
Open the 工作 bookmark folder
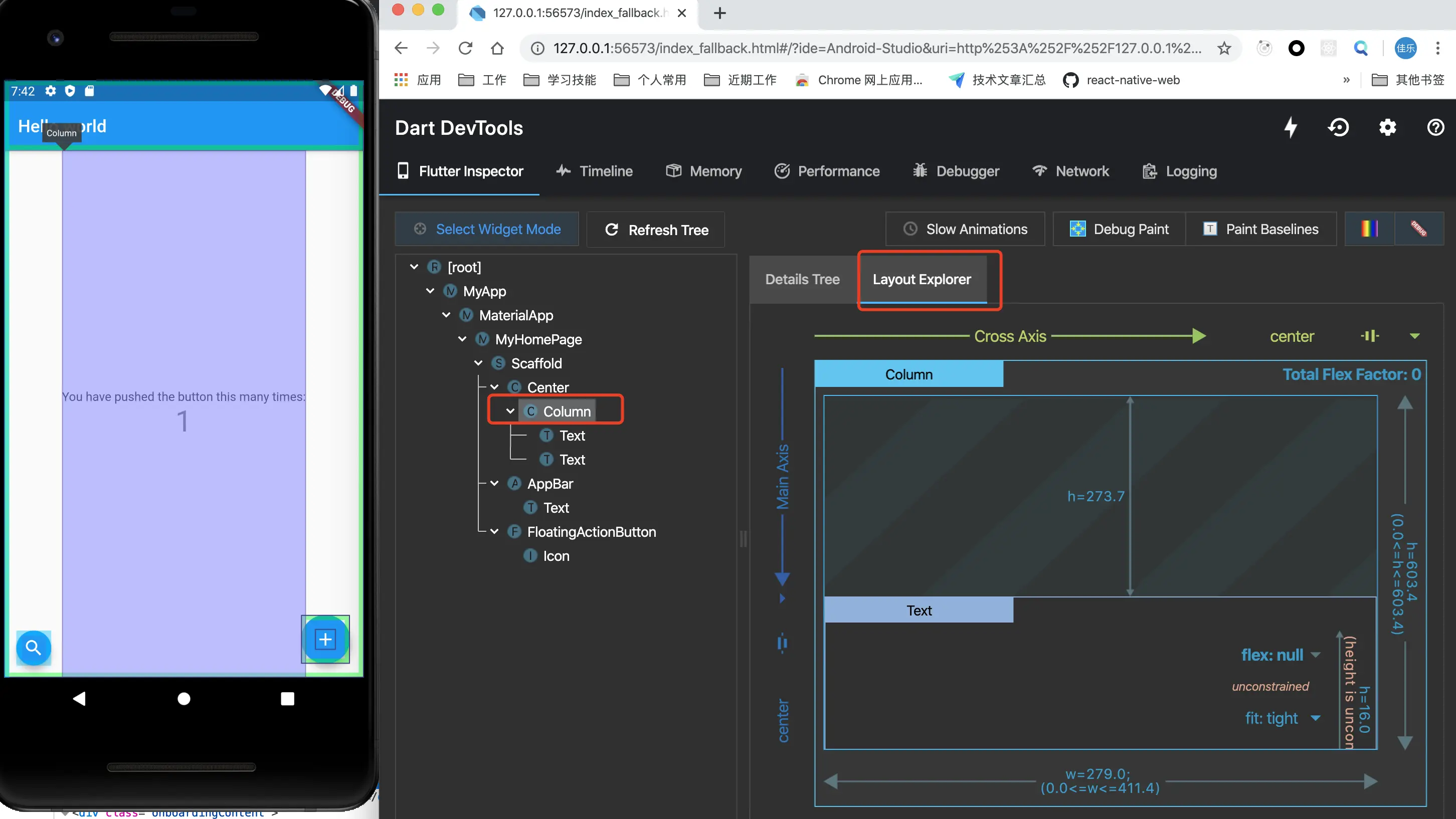(x=482, y=80)
